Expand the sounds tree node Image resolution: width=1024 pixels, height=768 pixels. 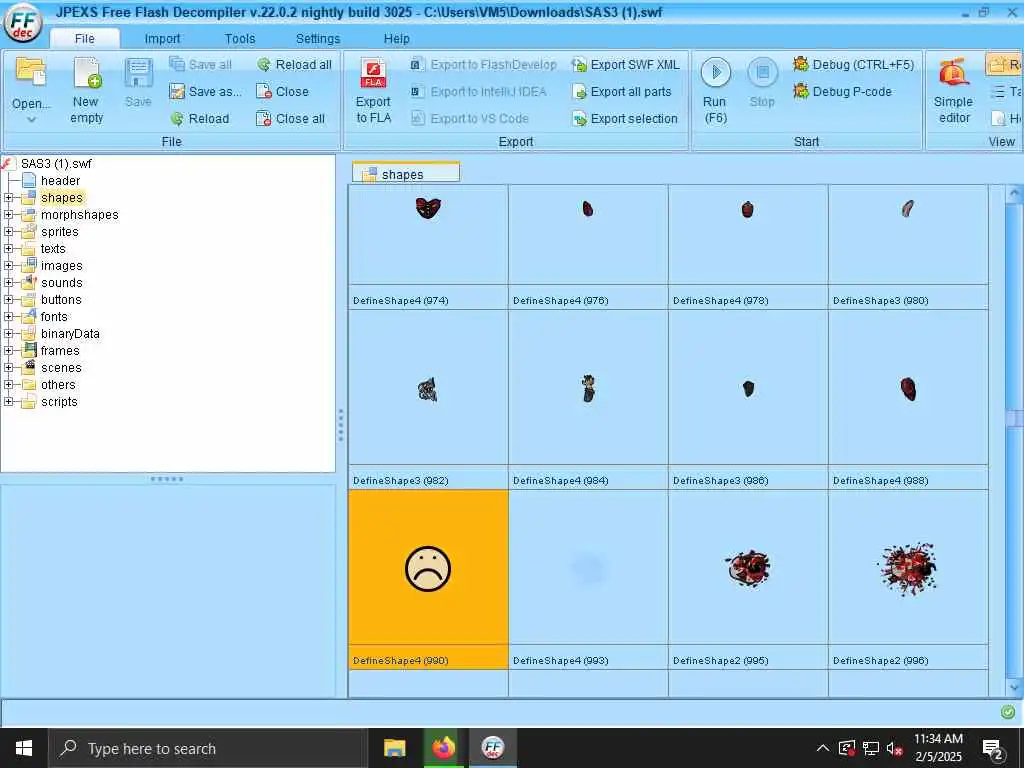tap(8, 282)
